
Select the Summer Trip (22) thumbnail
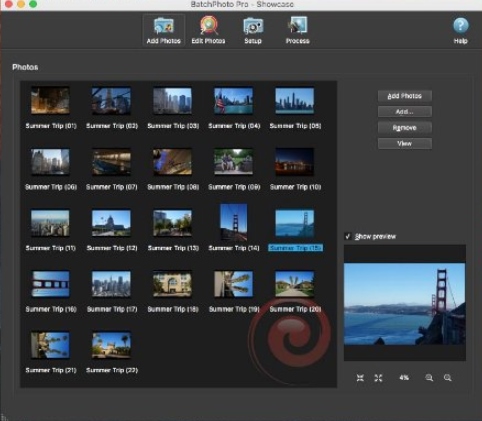tap(111, 345)
